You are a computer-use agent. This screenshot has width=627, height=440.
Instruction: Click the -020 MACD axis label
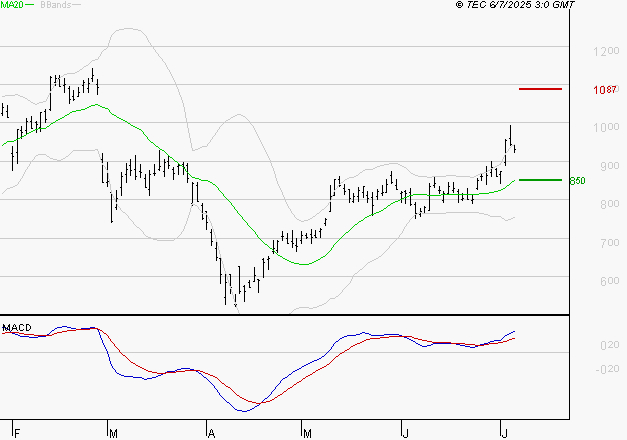pos(607,369)
